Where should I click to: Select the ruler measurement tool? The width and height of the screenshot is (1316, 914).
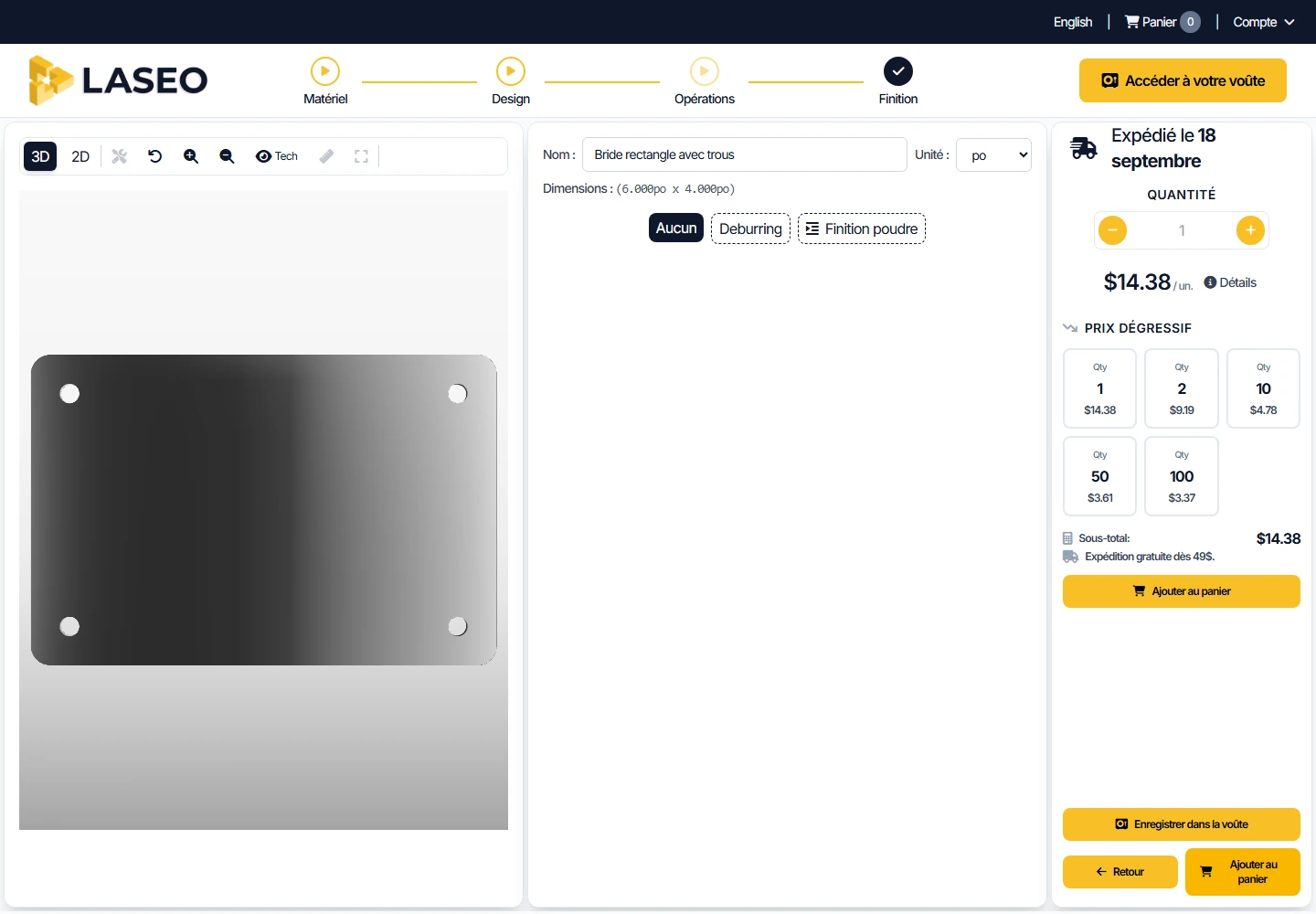[326, 156]
